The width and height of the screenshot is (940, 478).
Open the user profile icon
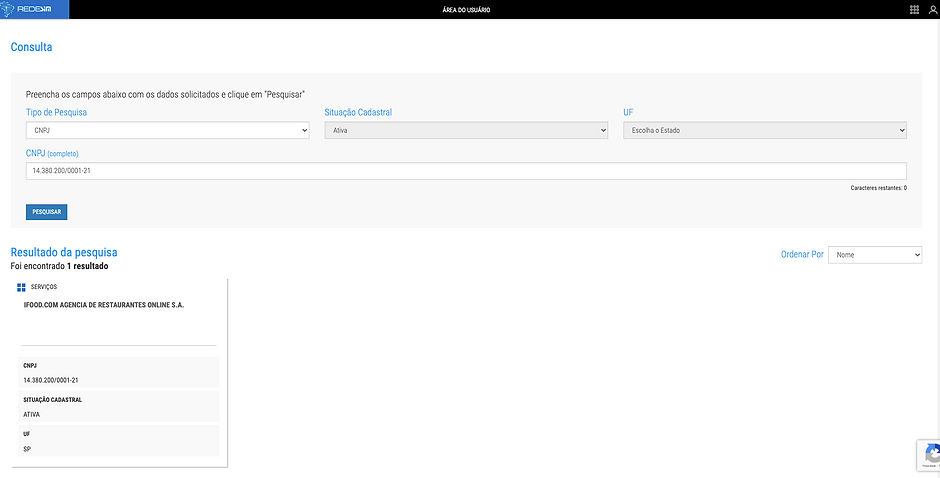[x=933, y=10]
